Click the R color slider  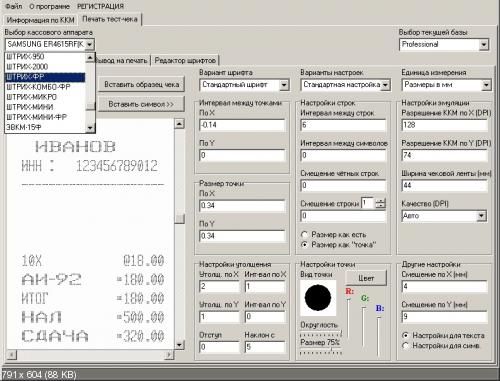coord(349,318)
